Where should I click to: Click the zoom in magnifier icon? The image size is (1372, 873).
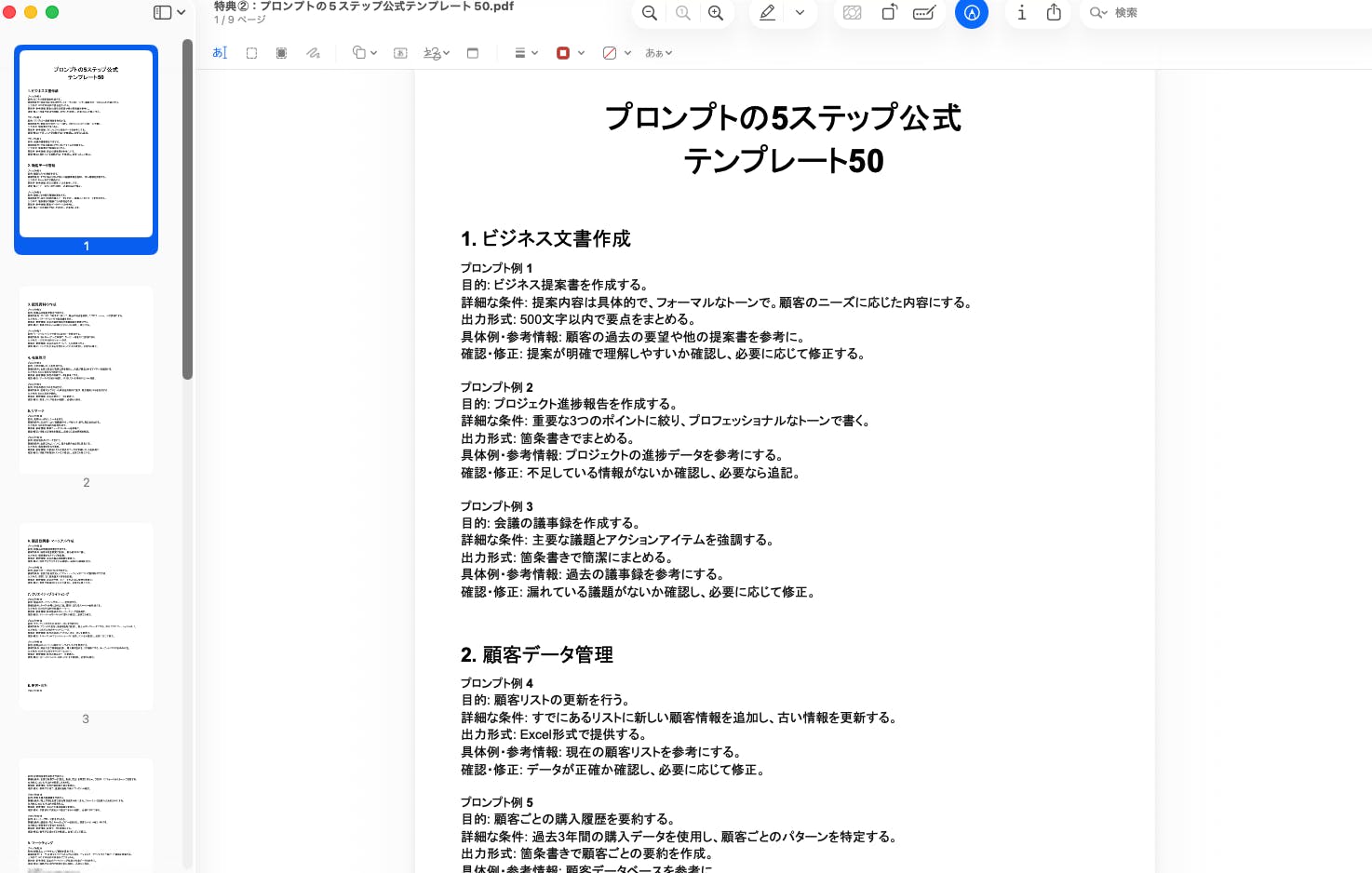(716, 13)
